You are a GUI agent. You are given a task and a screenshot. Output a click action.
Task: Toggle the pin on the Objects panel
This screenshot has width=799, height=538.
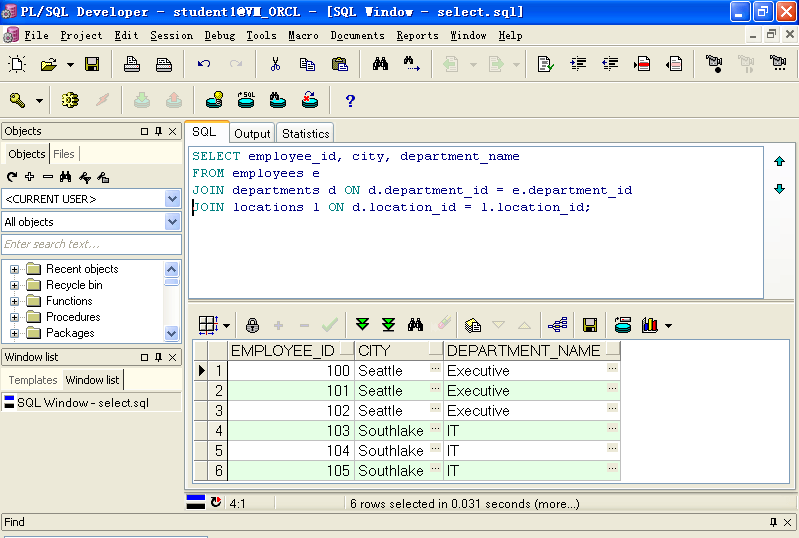pyautogui.click(x=158, y=131)
